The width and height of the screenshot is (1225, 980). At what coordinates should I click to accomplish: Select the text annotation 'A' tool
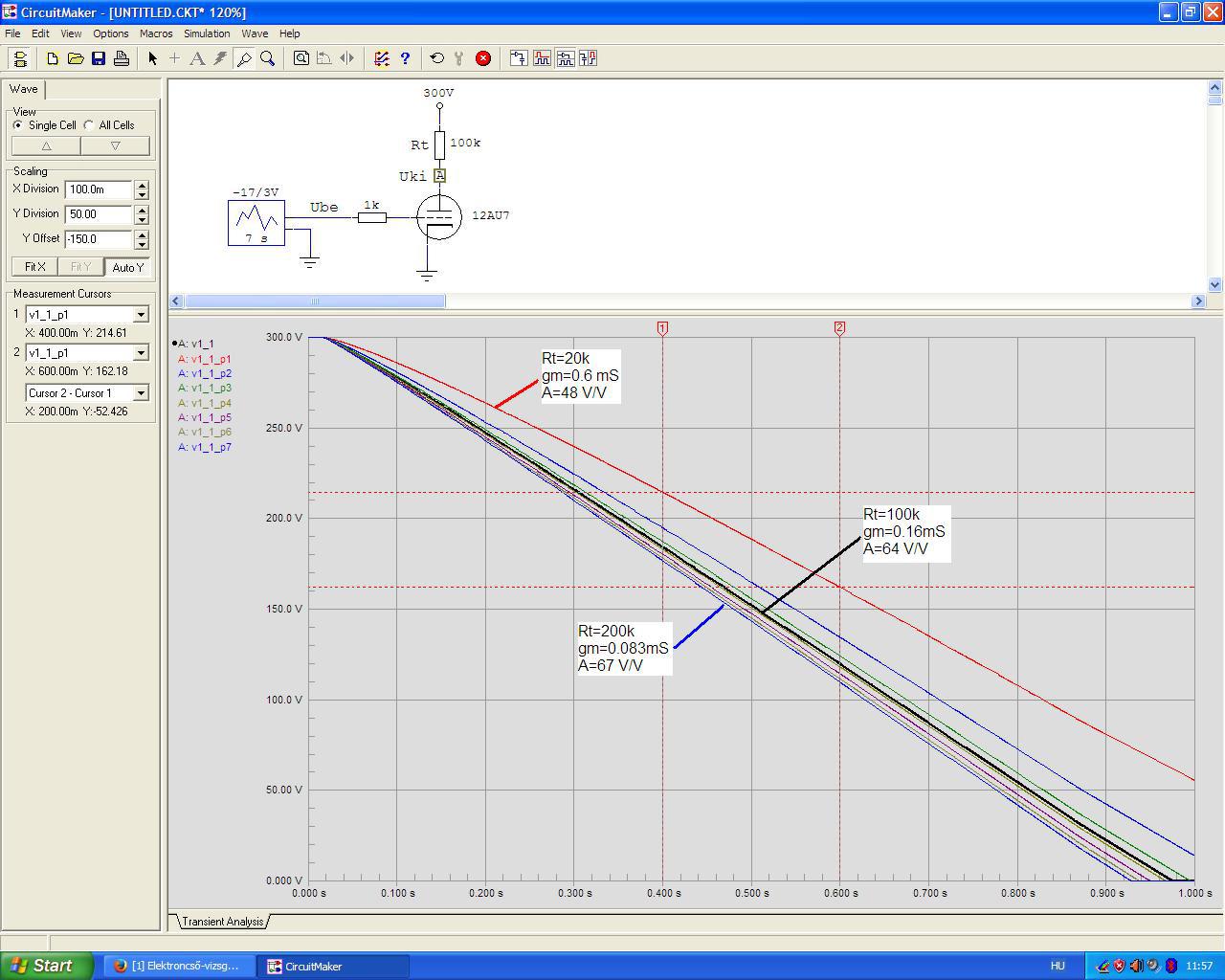pos(197,58)
